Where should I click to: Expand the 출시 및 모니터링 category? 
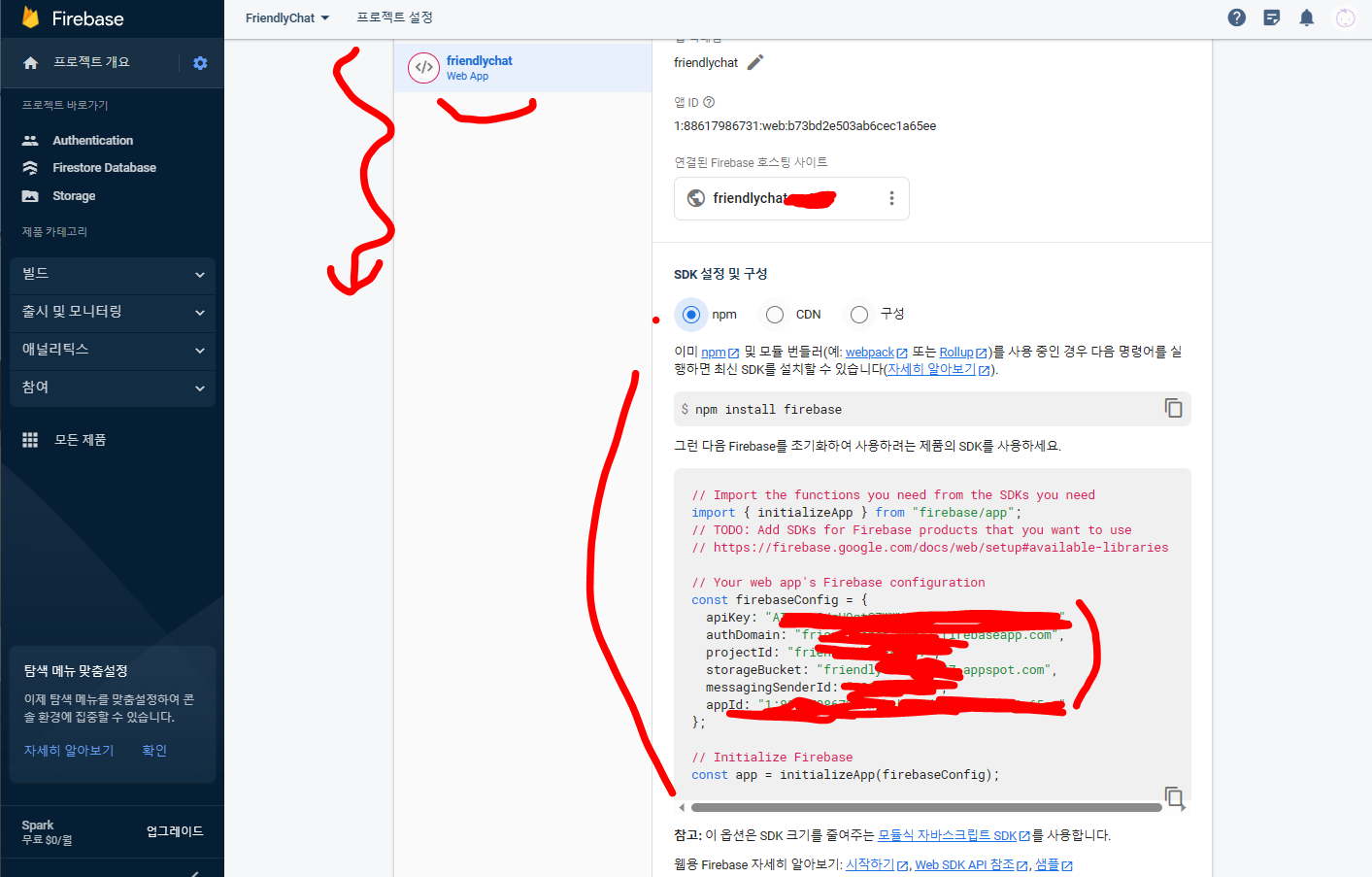[x=113, y=313]
